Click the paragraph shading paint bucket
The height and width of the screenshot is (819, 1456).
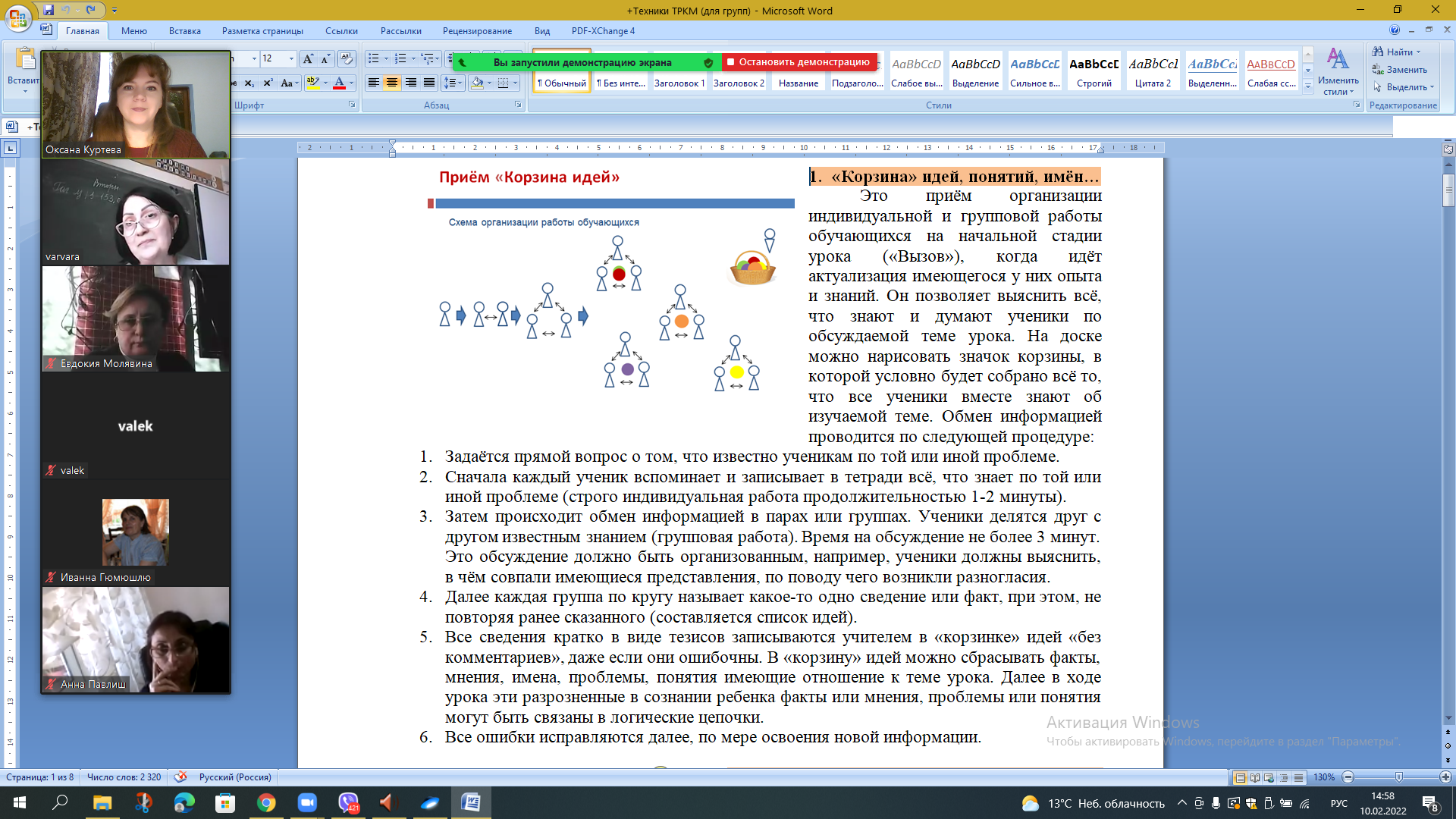point(477,83)
